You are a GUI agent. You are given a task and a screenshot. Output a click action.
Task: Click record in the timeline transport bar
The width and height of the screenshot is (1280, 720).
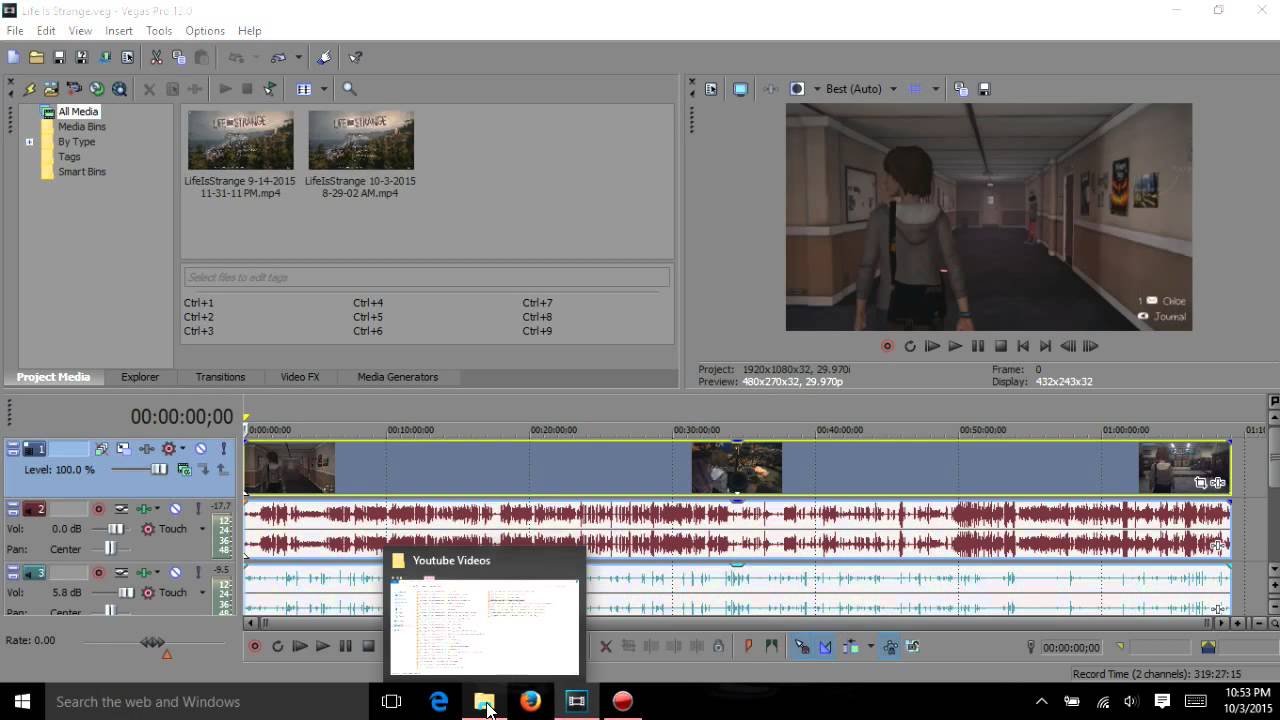point(254,647)
